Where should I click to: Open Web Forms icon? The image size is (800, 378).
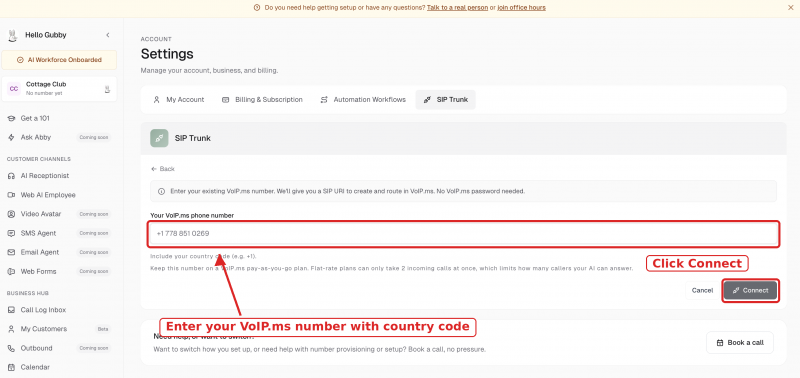tap(11, 271)
